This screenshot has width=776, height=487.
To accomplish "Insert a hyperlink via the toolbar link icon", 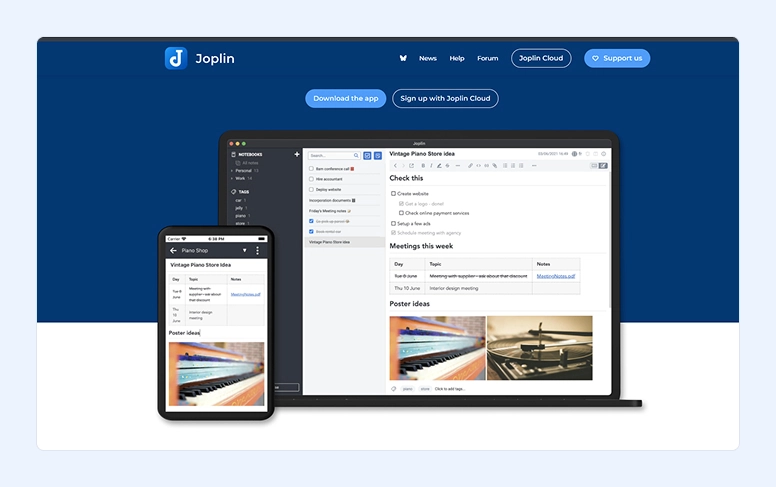I will coord(470,166).
